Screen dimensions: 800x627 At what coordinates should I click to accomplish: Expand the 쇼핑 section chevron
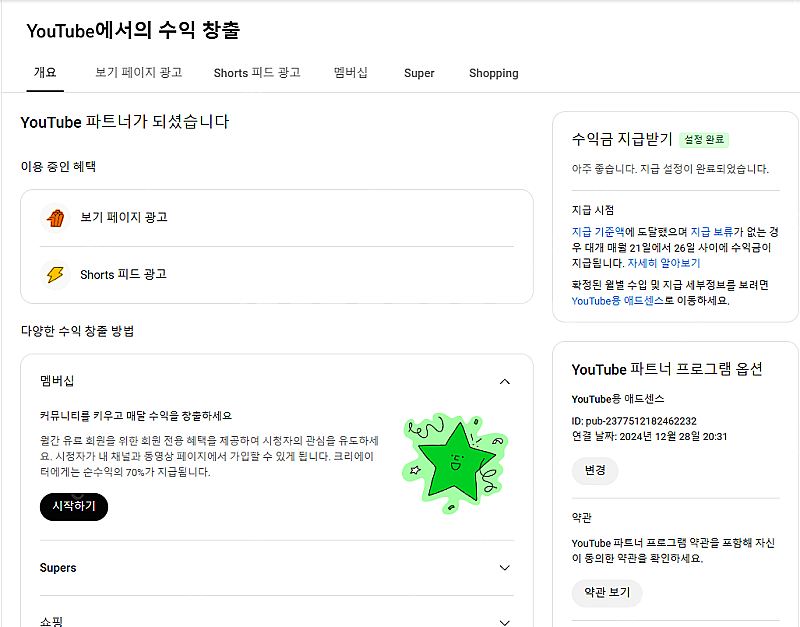pos(505,622)
